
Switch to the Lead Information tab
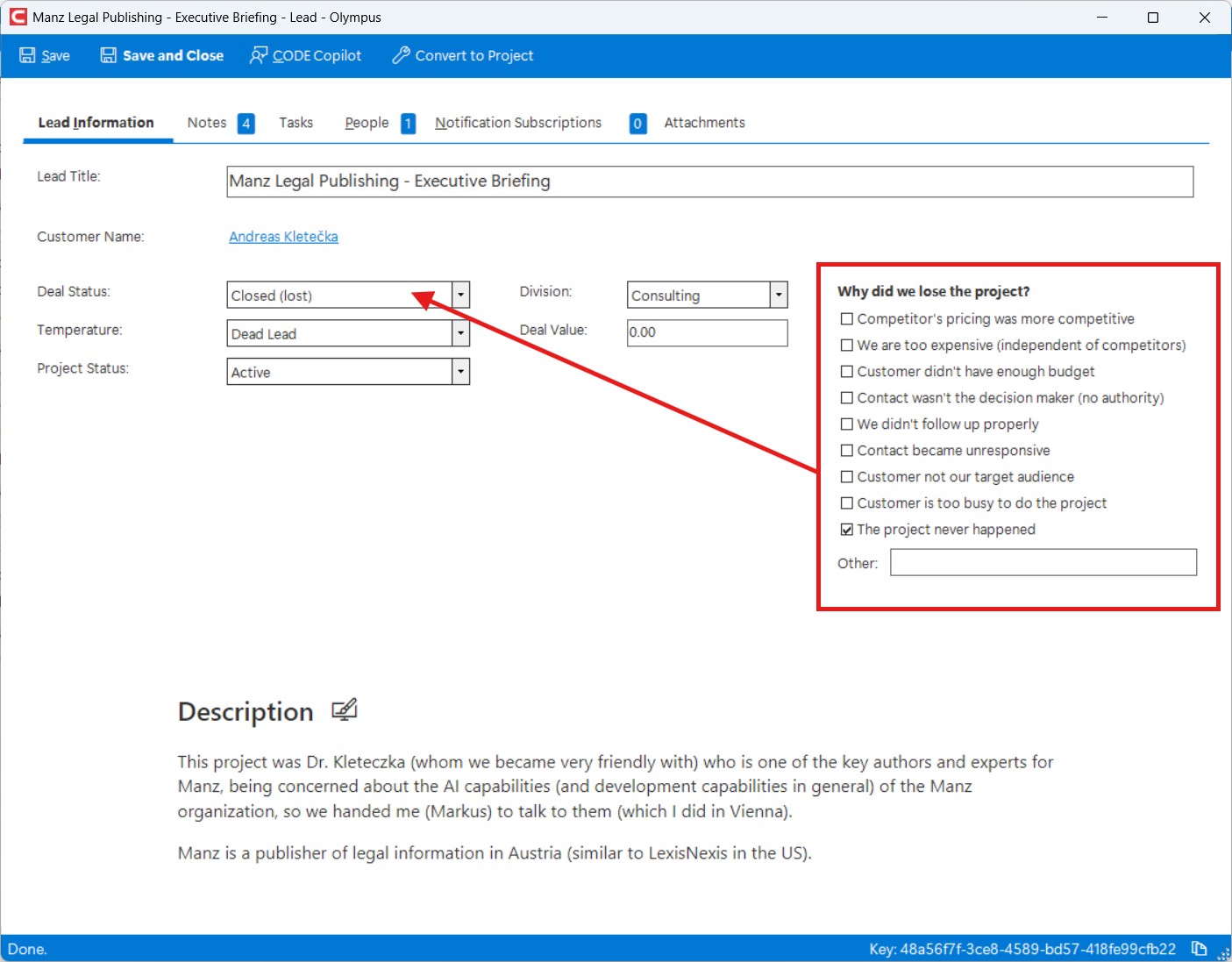[96, 123]
